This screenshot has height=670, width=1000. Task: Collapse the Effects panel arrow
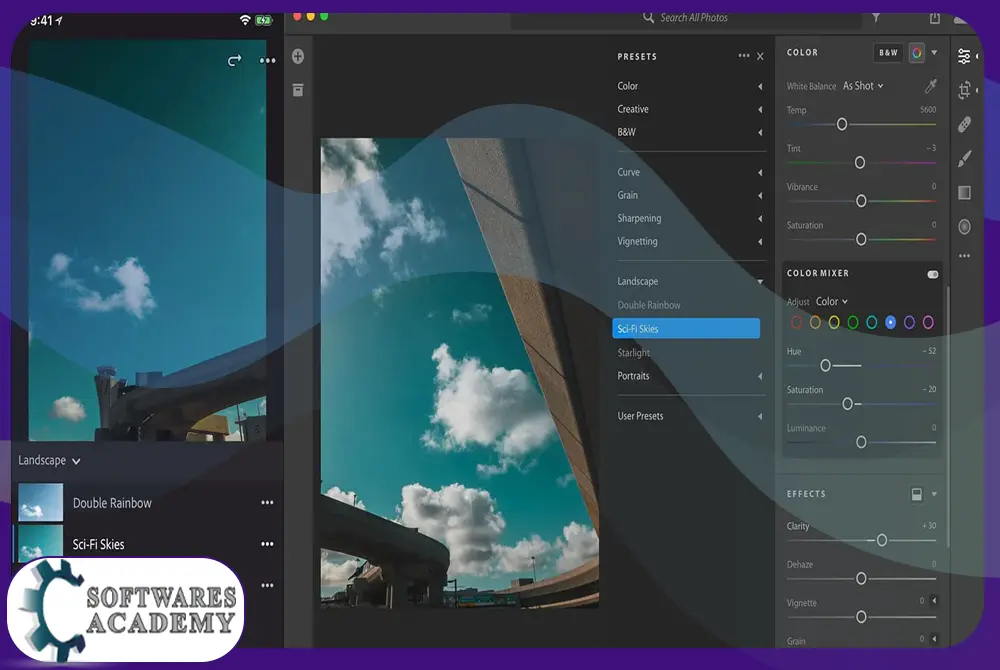point(934,494)
